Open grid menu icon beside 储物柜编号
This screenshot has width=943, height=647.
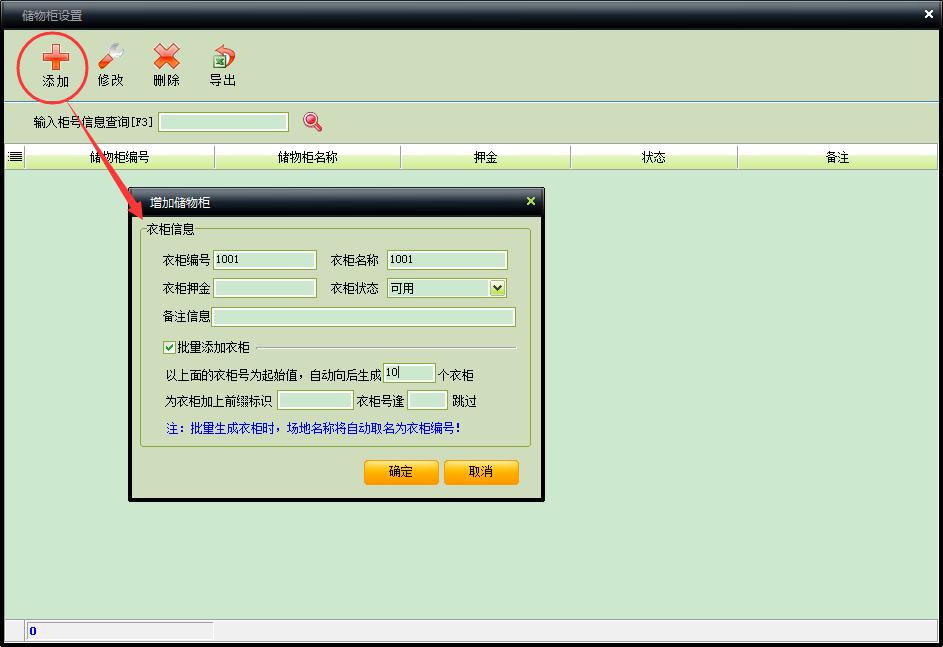pos(15,157)
